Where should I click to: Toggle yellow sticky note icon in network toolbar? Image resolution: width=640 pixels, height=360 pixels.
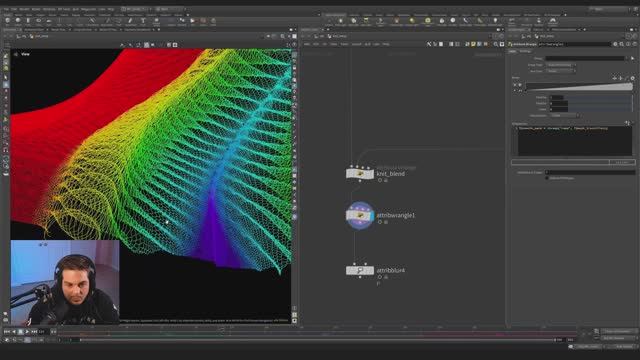tap(473, 44)
